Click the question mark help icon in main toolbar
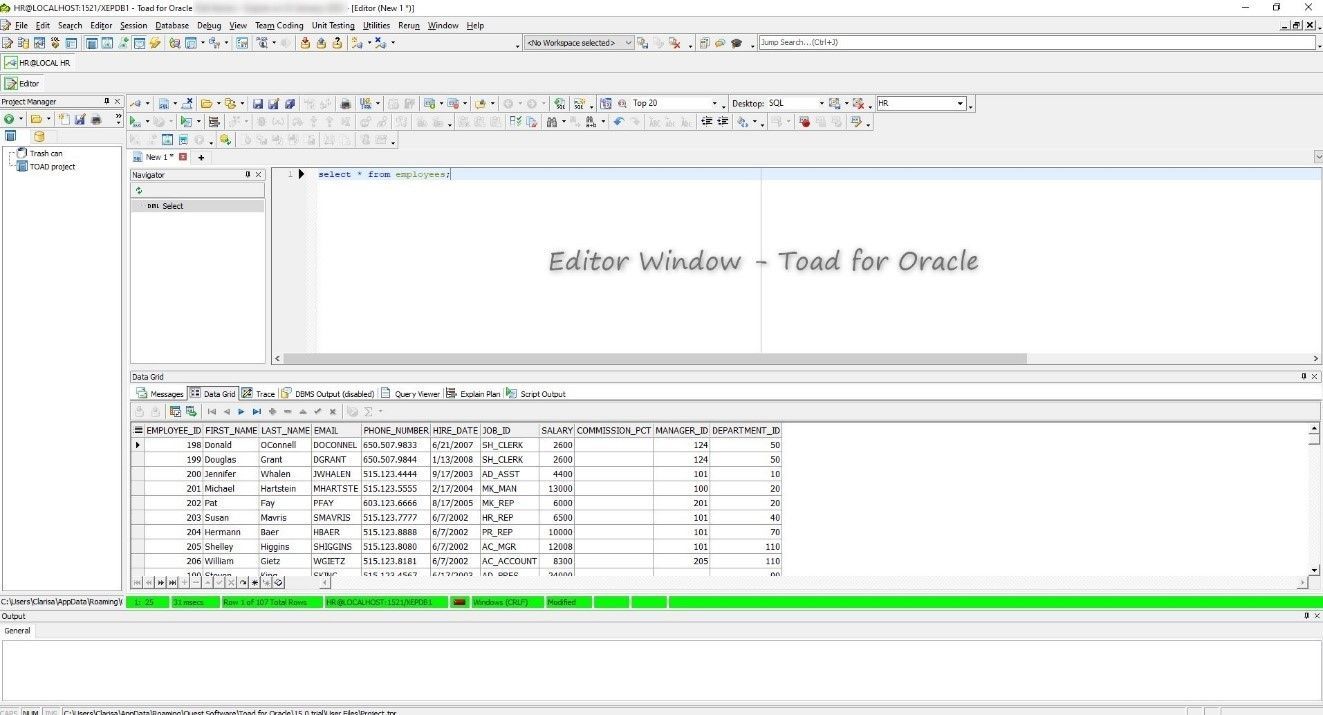The image size is (1323, 715). [x=338, y=43]
